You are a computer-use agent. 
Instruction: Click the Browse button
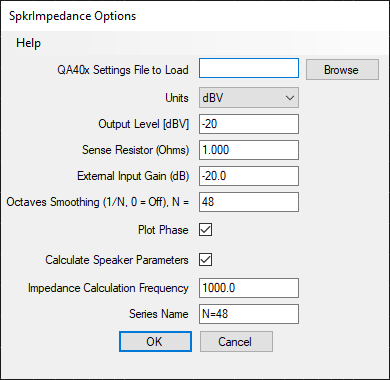[342, 70]
